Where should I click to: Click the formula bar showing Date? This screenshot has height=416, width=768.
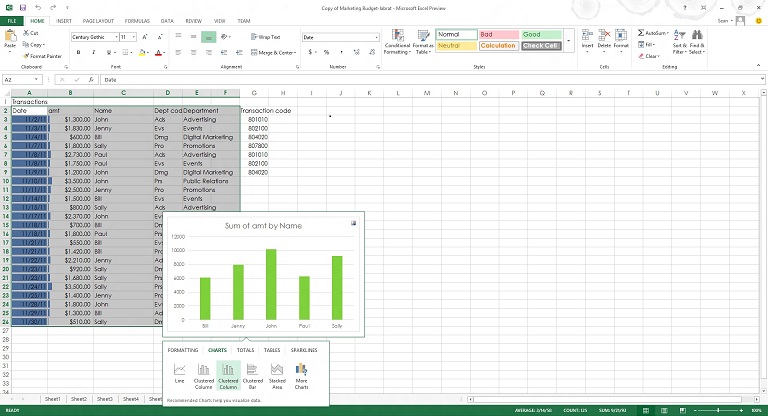431,79
